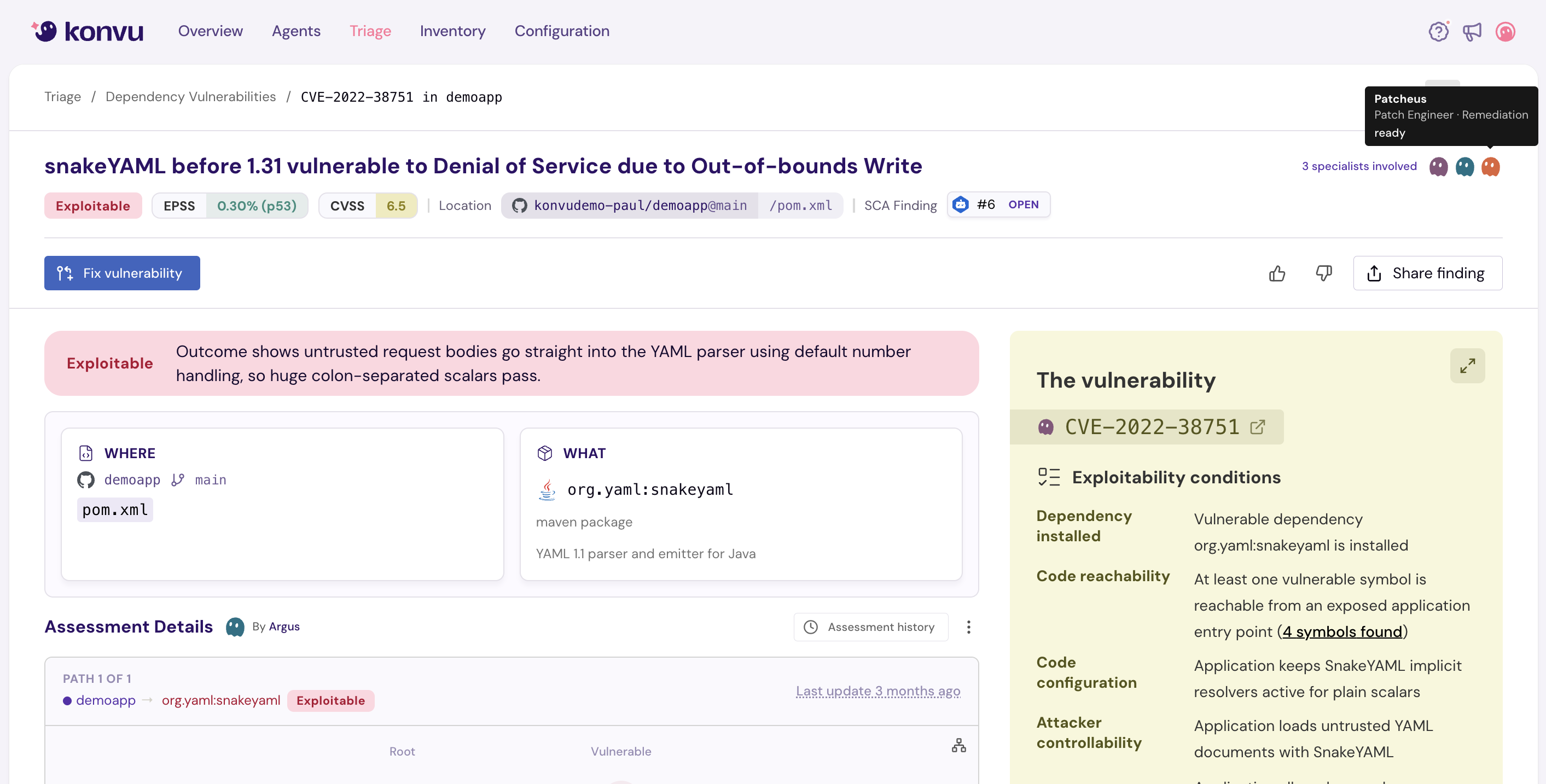Click the PATH 1 OF 1 label

pyautogui.click(x=97, y=678)
